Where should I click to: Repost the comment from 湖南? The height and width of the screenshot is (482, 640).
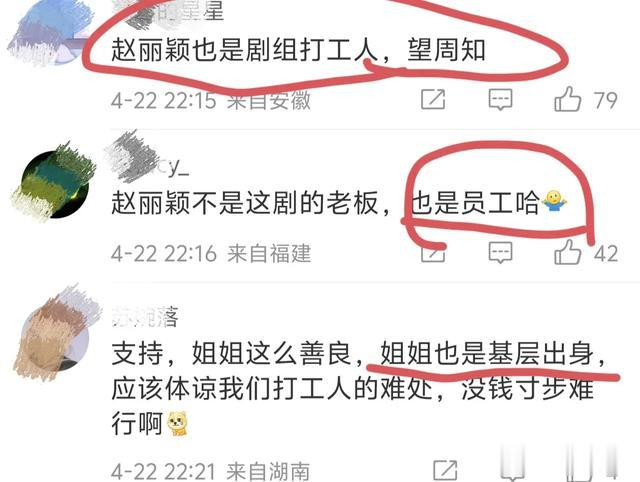445,471
